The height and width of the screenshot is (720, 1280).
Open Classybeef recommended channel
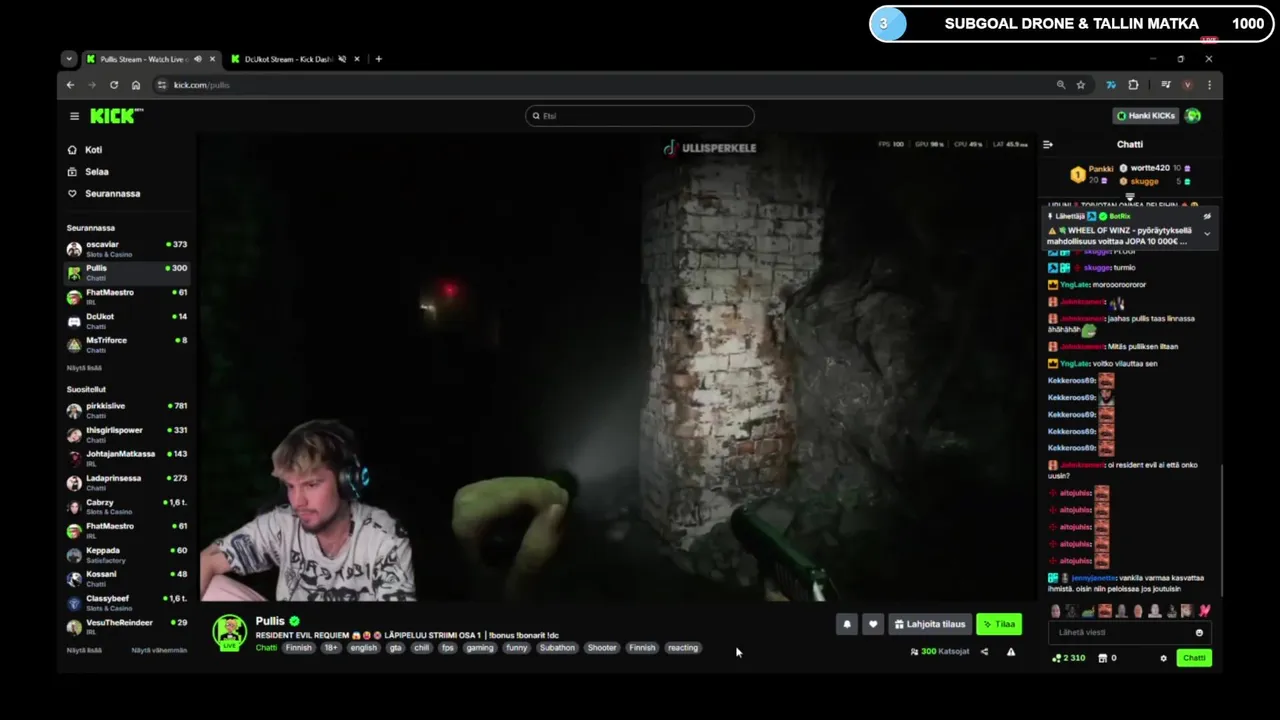coord(127,602)
